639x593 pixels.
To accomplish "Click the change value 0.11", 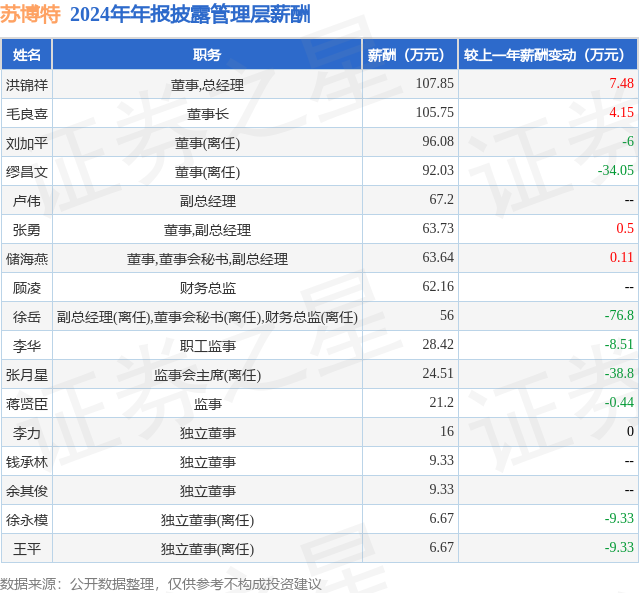I will click(621, 257).
